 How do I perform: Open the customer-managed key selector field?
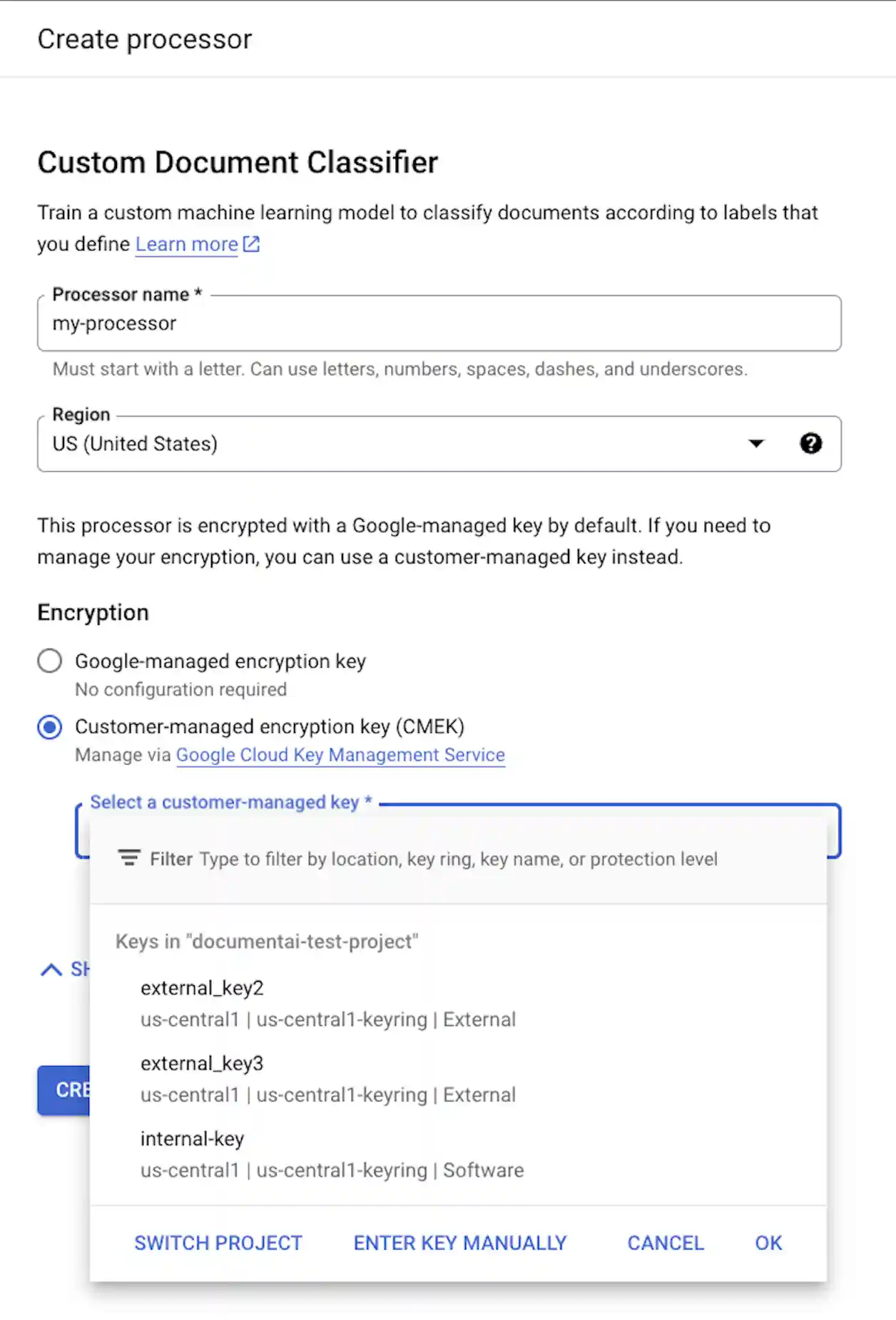[833, 831]
